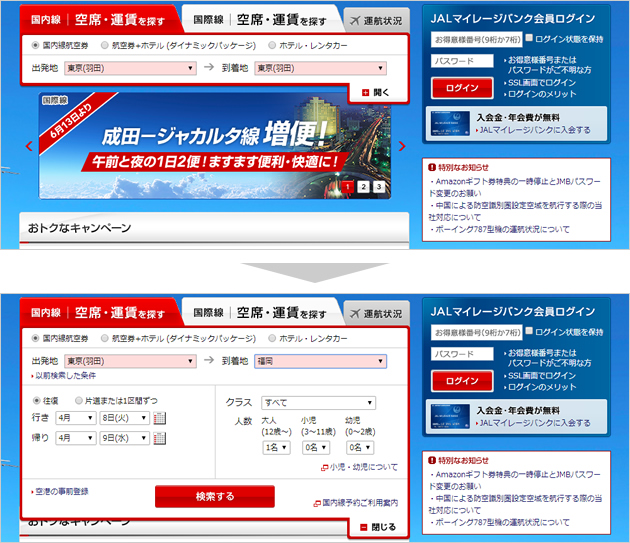Click お得意様番号 input in lower screenshot
This screenshot has width=630, height=543.
tap(477, 332)
